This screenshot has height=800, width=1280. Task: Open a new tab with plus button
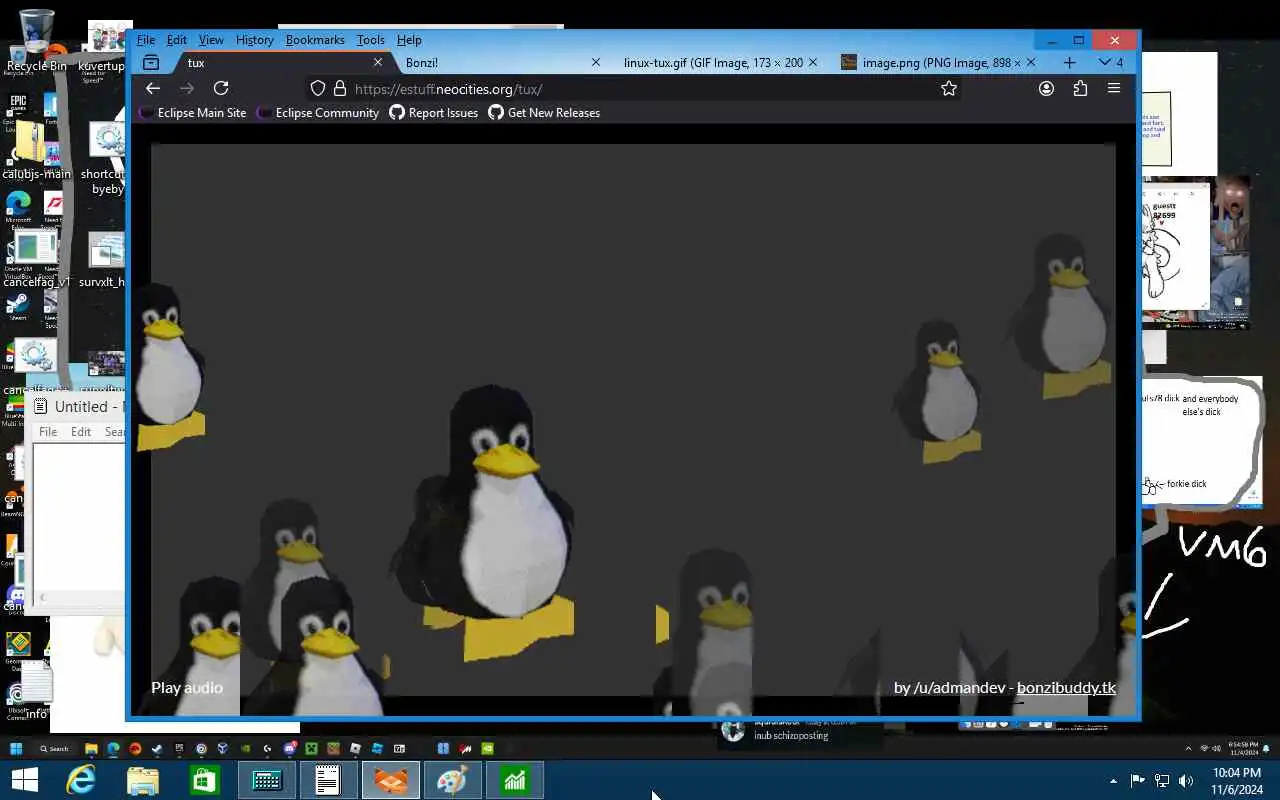[1069, 62]
